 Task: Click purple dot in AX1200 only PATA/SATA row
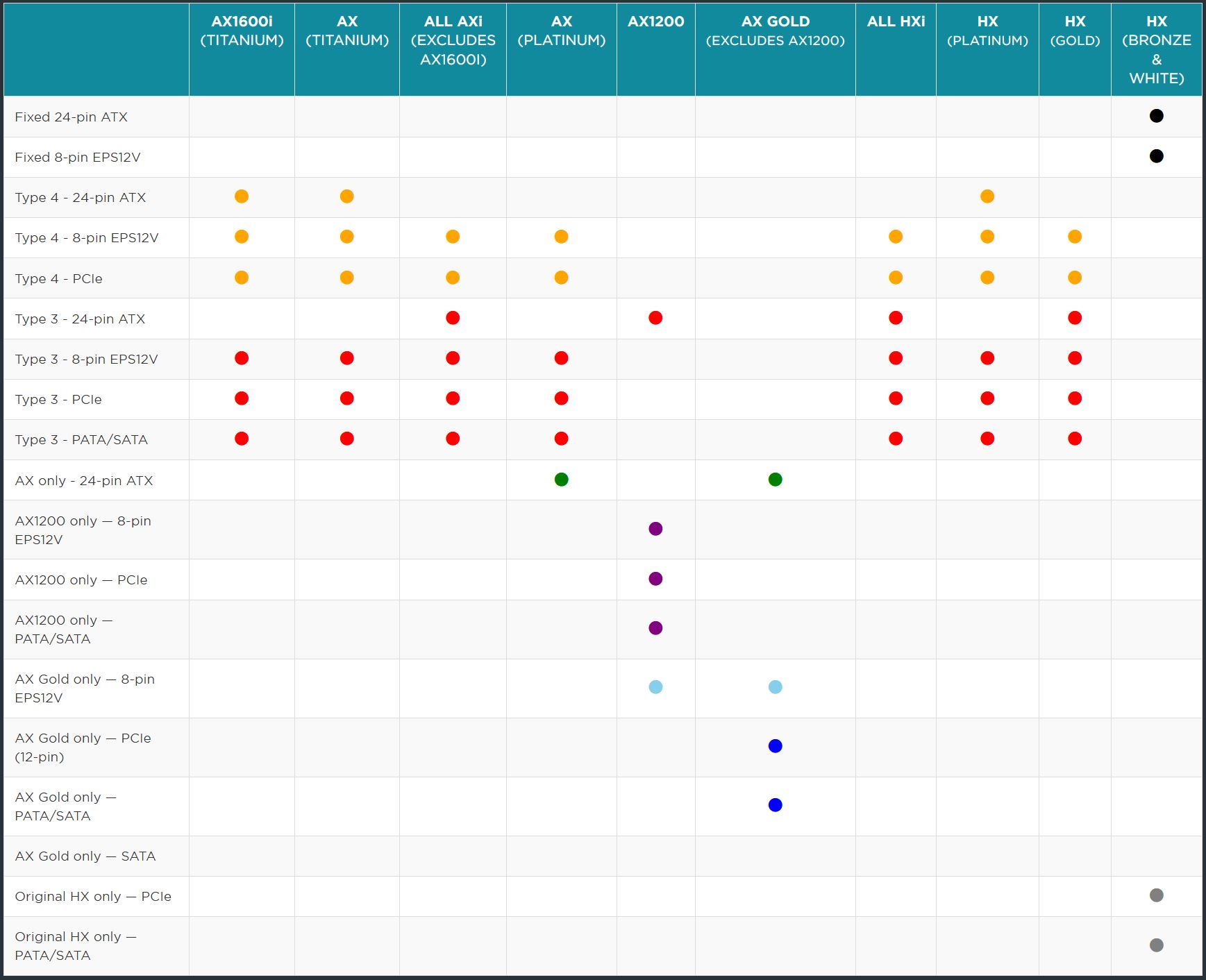(x=655, y=628)
